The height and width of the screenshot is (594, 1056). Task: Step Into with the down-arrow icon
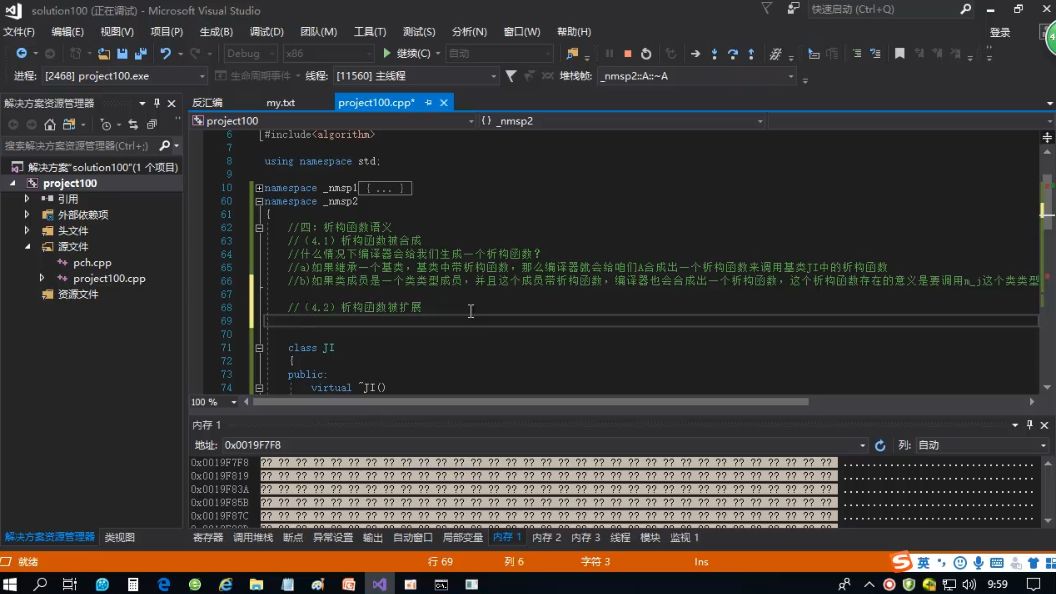click(x=715, y=54)
